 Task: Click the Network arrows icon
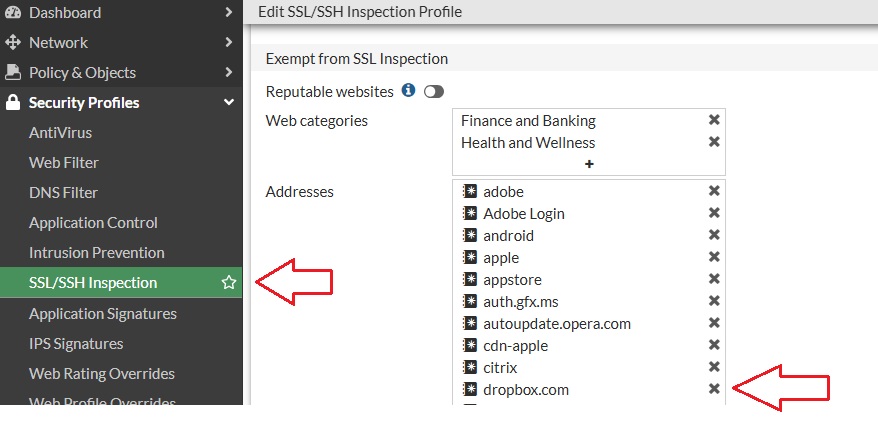pyautogui.click(x=12, y=43)
